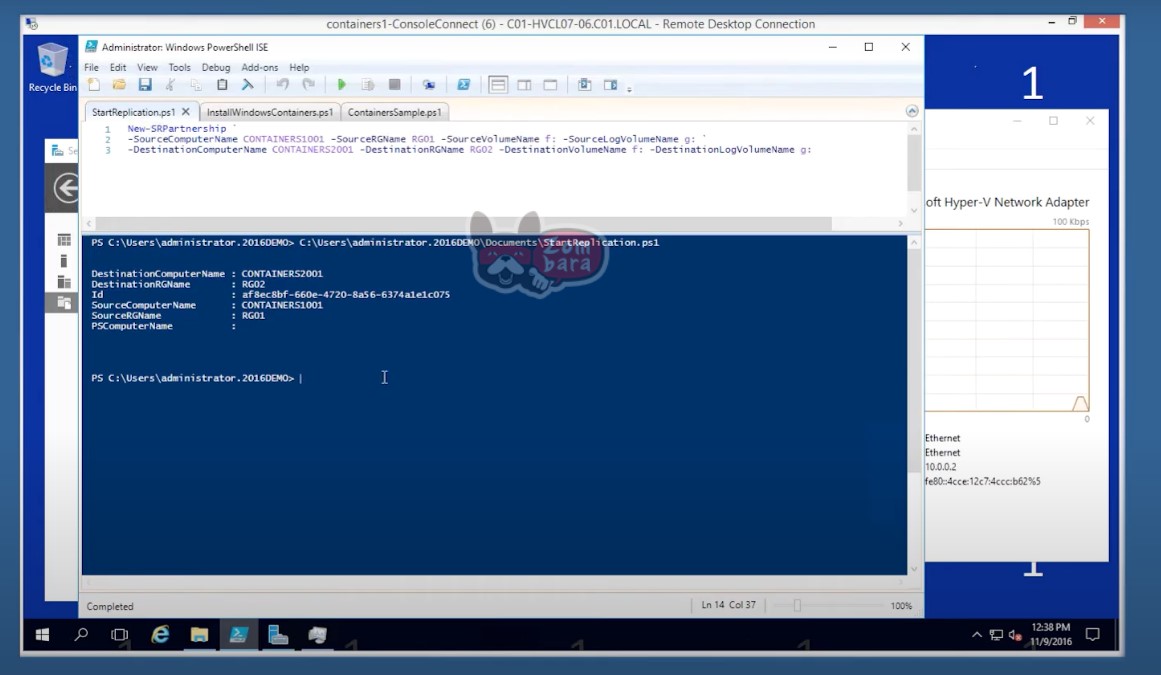Open the Edit menu
1161x675 pixels.
pos(118,67)
